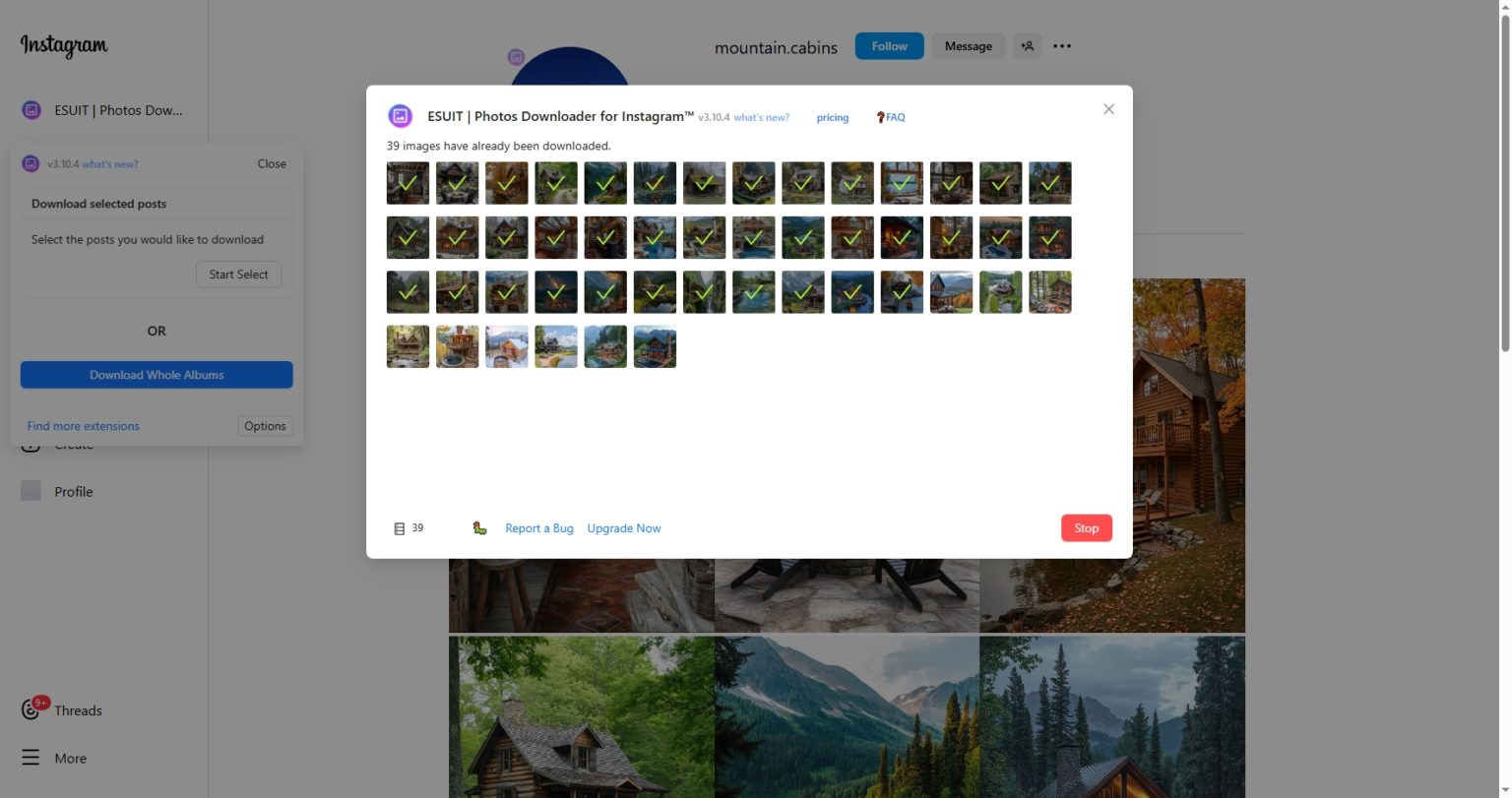Click the ESUIT icon in the extension popup

click(29, 163)
